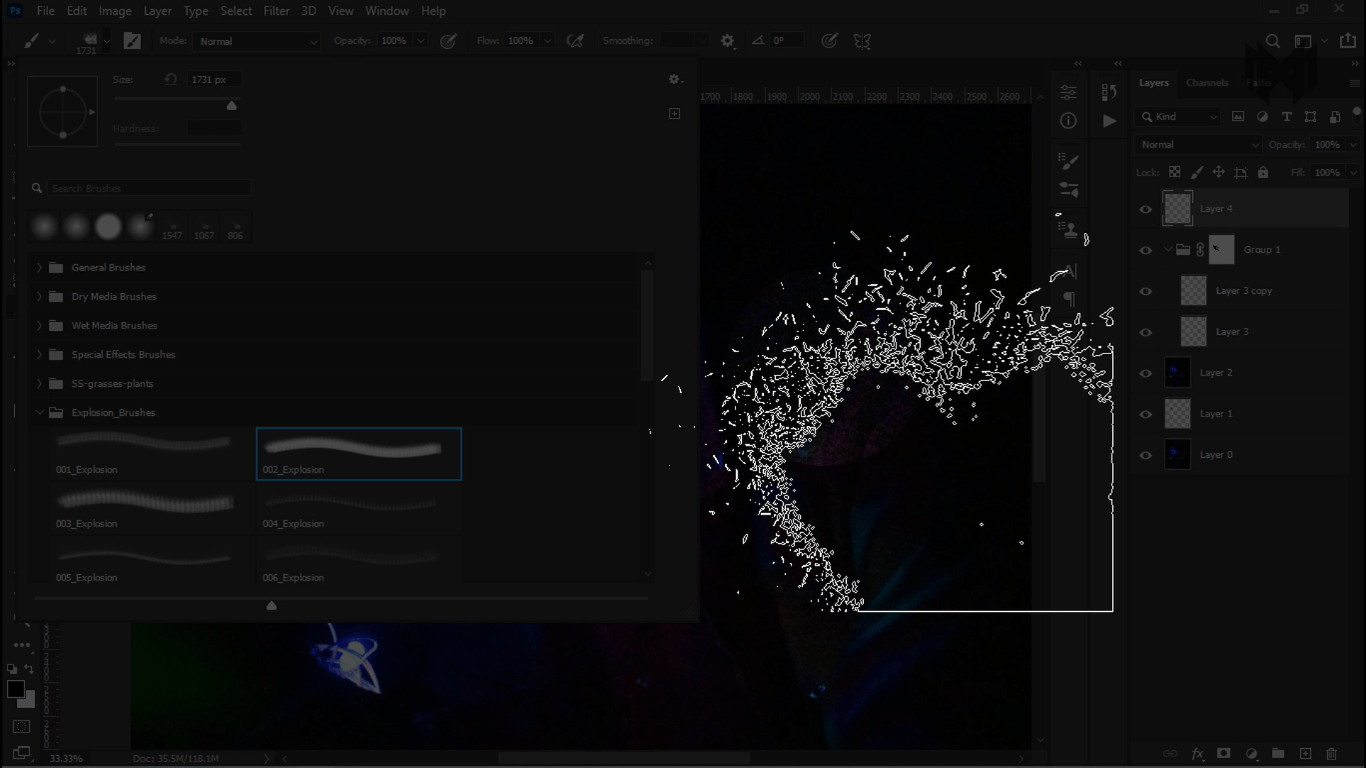Open layer blend mode Normal dropdown

tap(1198, 145)
